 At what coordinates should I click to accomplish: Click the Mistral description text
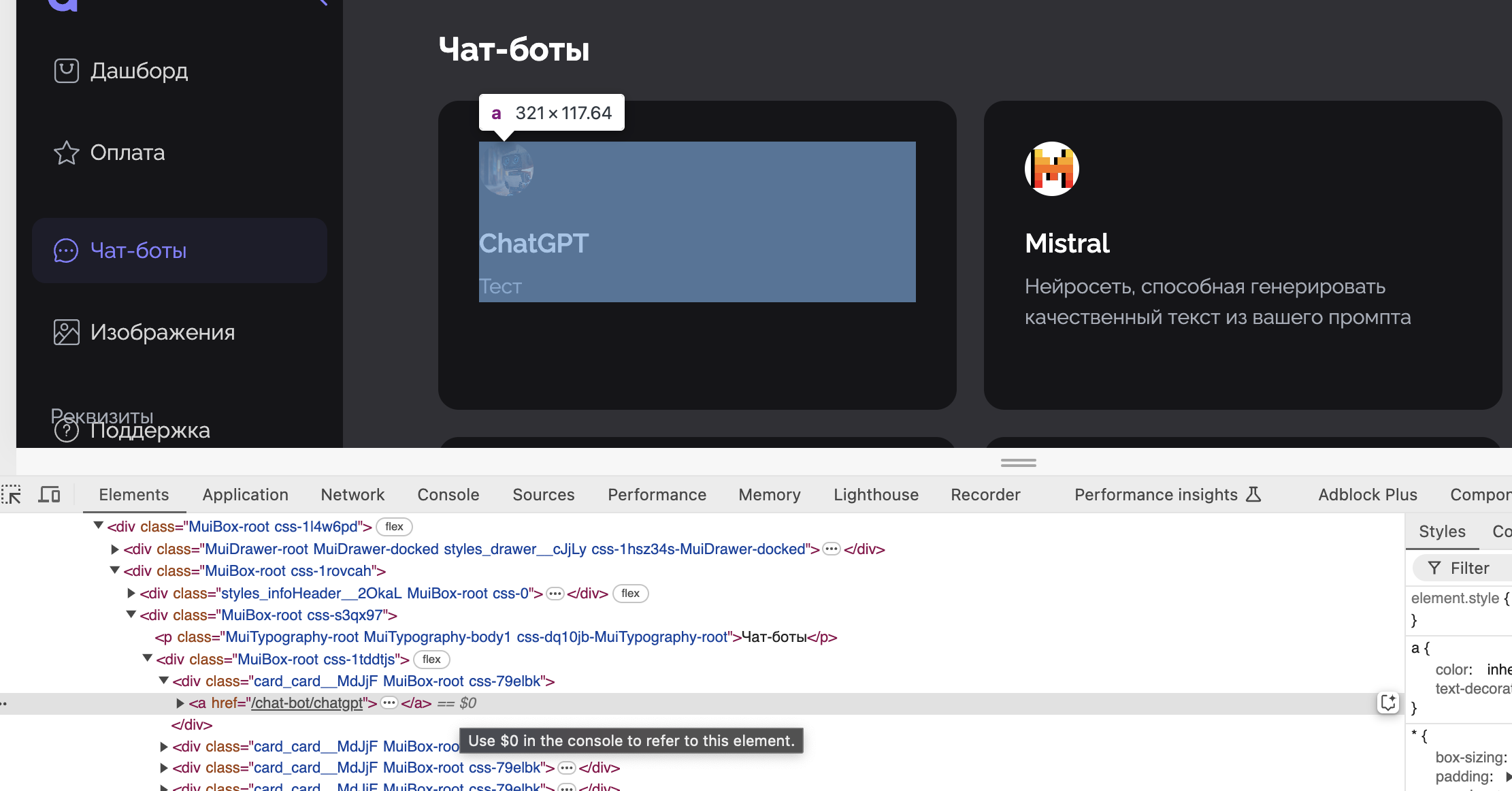point(1218,302)
